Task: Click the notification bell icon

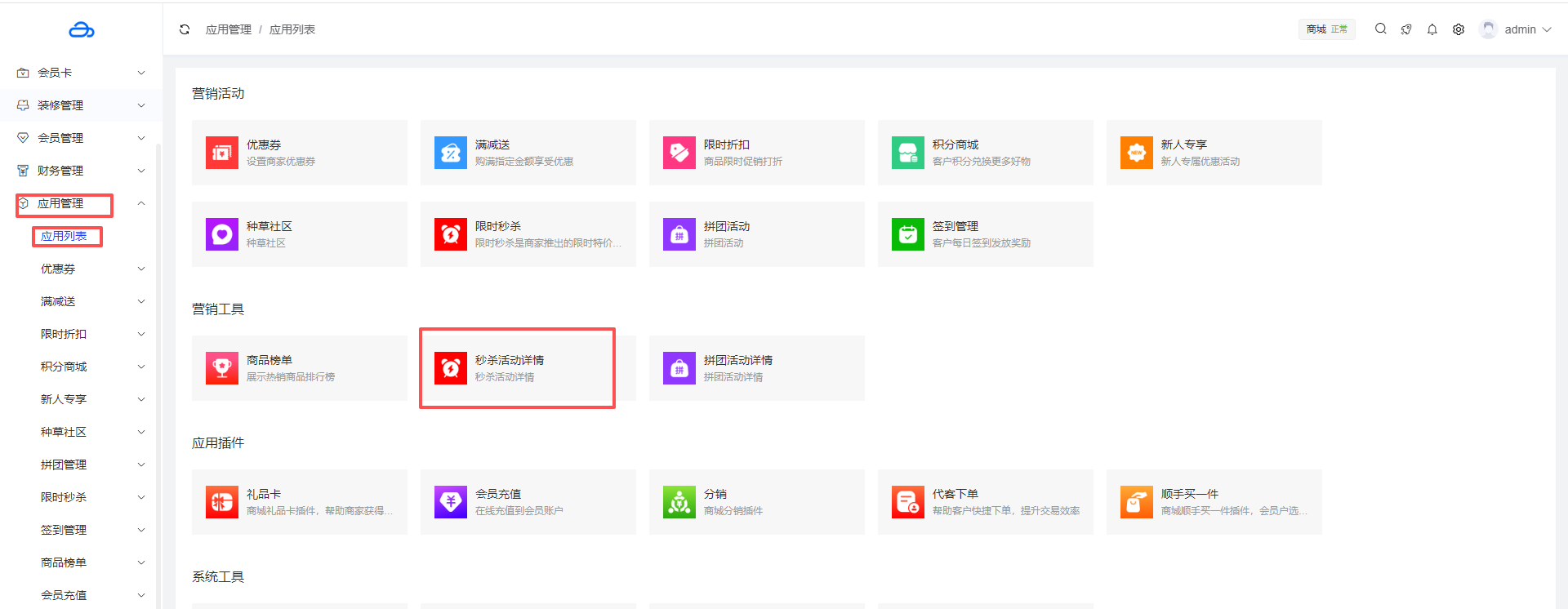Action: (1432, 29)
